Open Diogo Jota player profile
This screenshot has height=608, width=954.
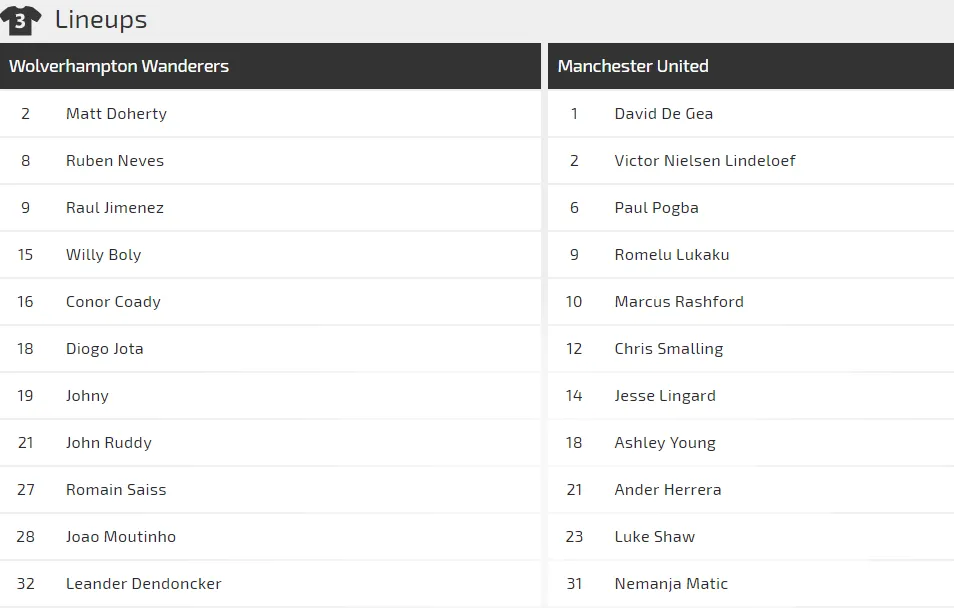(105, 349)
